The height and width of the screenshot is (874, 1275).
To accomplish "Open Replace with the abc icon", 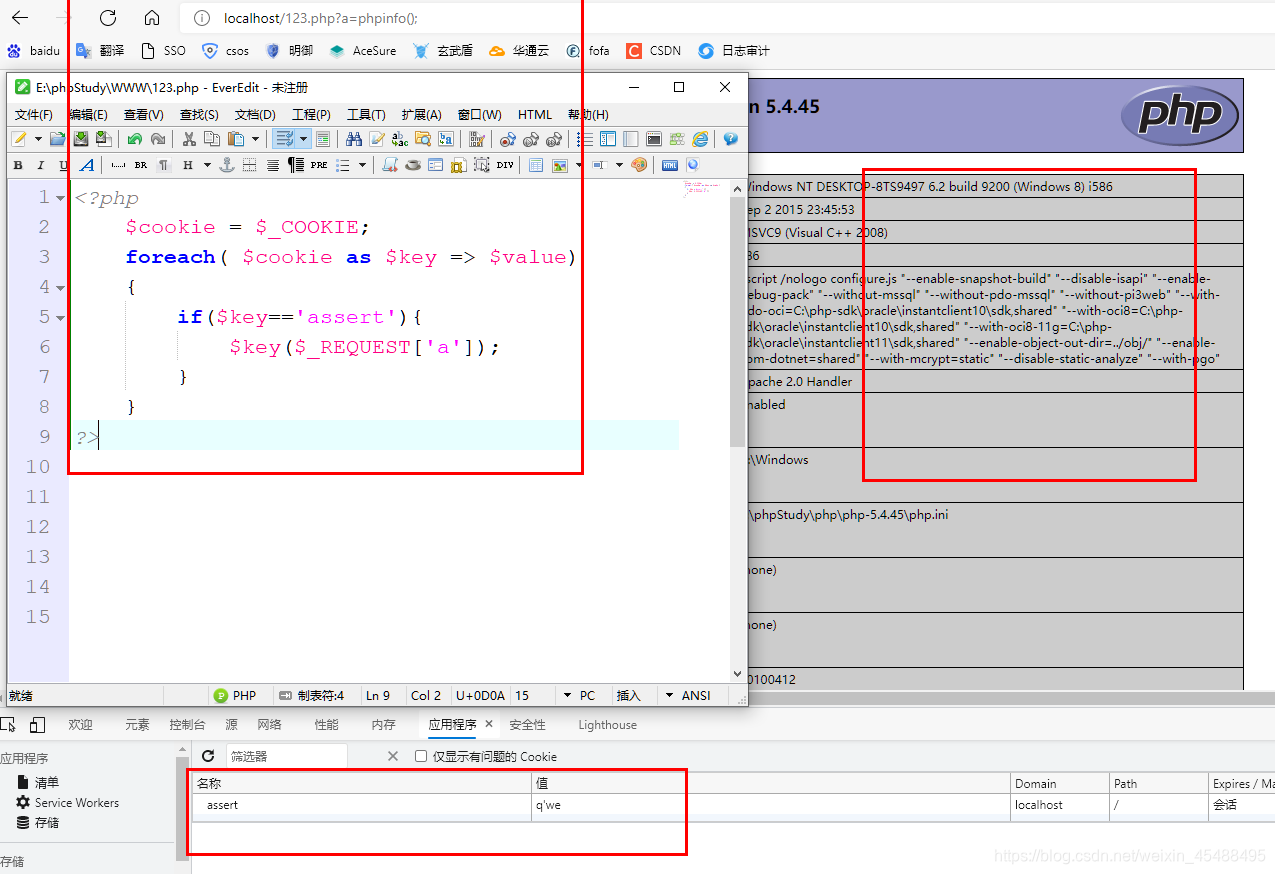I will pyautogui.click(x=400, y=139).
